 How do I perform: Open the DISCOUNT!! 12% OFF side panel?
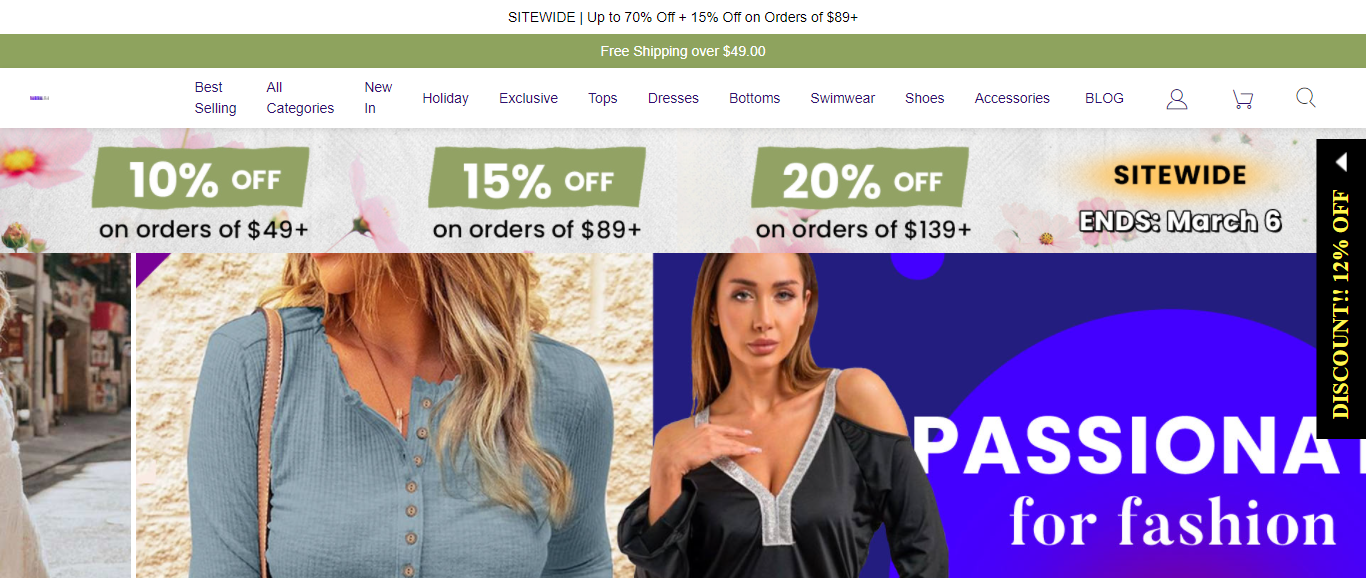click(1341, 305)
